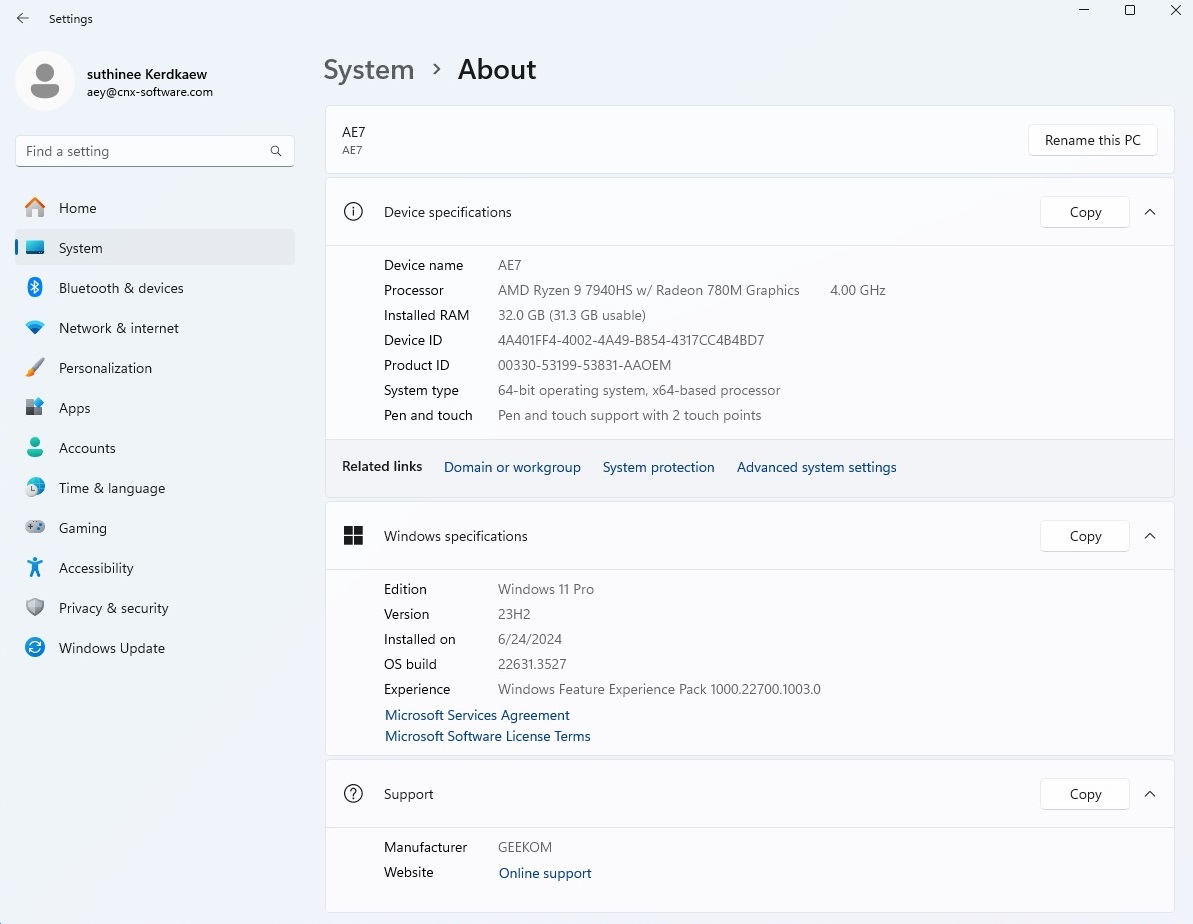Switch to Apps settings
The image size is (1193, 924).
coord(155,408)
